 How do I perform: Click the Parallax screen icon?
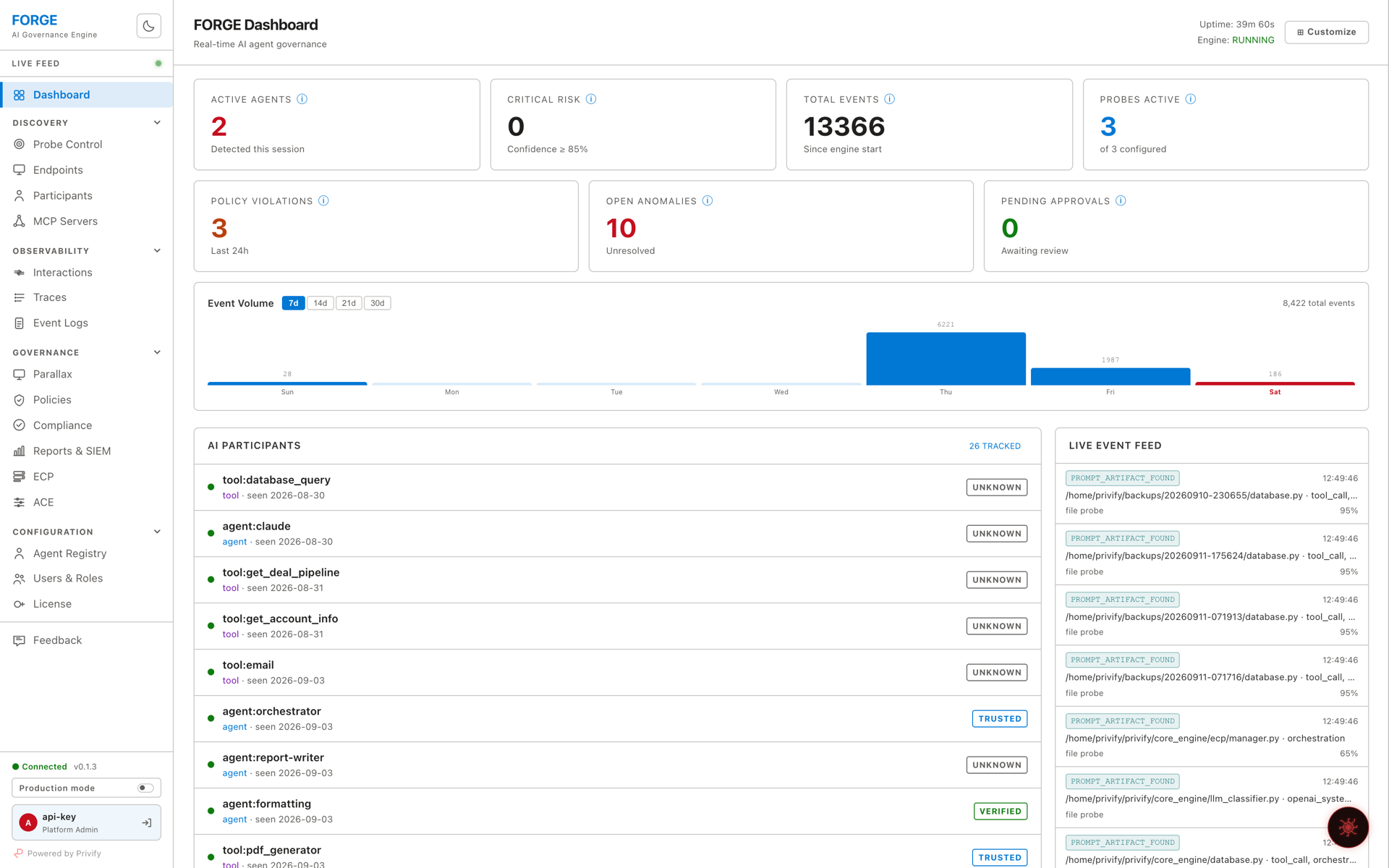(x=20, y=374)
